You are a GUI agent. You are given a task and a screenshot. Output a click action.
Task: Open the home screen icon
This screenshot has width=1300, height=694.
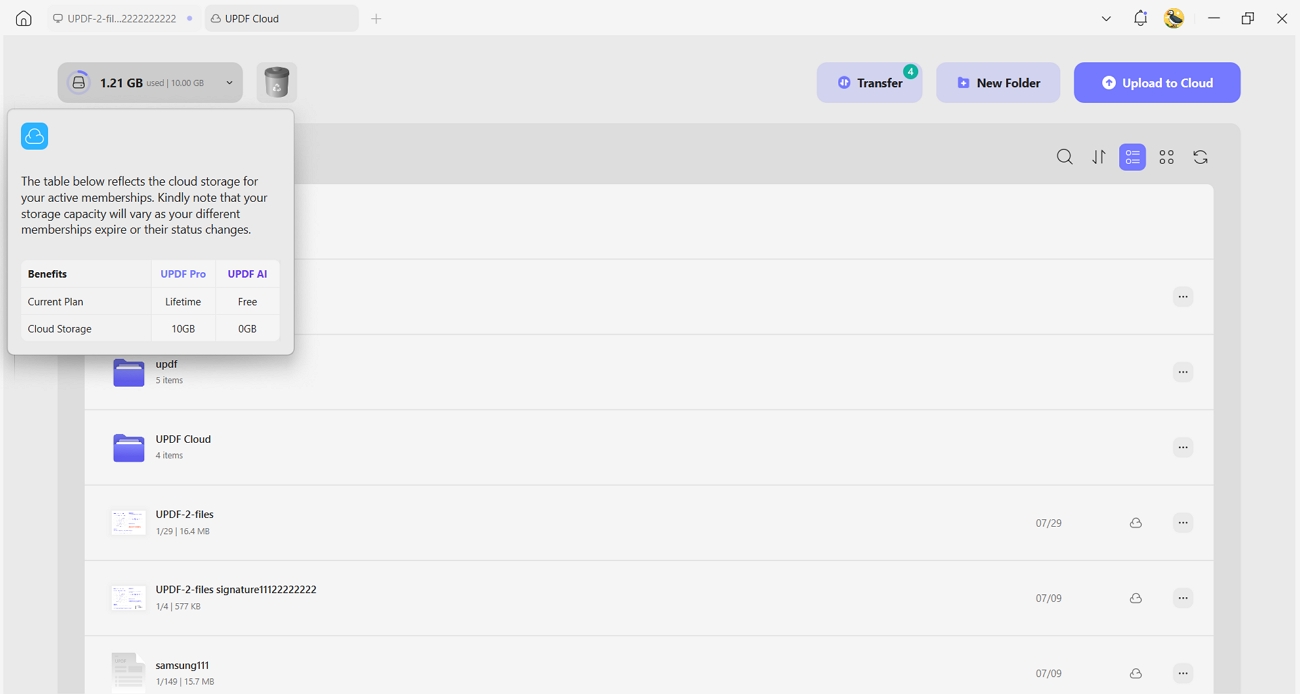pyautogui.click(x=24, y=18)
